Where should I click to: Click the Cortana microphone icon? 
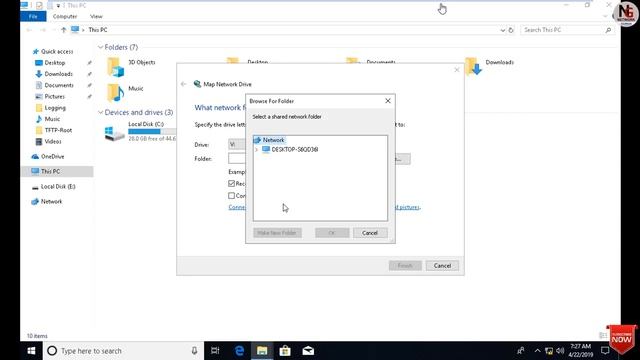click(x=194, y=351)
